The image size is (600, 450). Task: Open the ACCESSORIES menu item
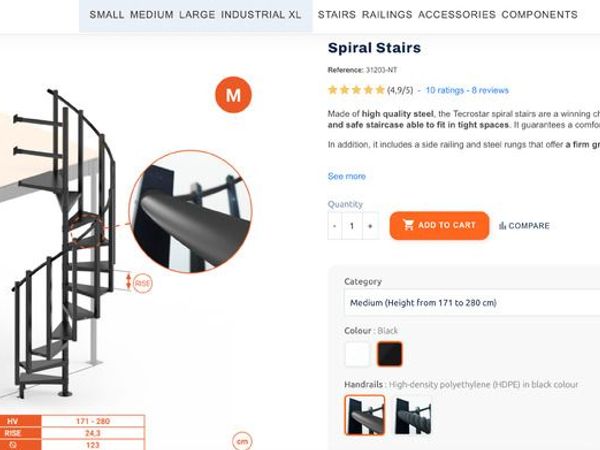click(x=456, y=15)
